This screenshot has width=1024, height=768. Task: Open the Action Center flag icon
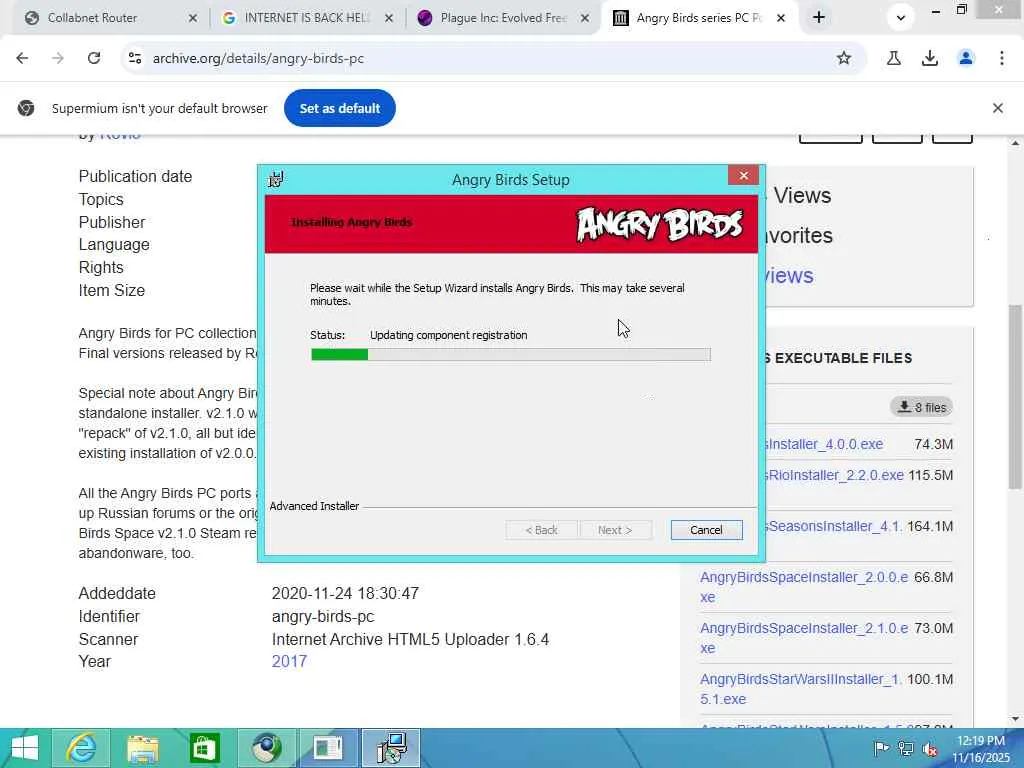click(881, 748)
